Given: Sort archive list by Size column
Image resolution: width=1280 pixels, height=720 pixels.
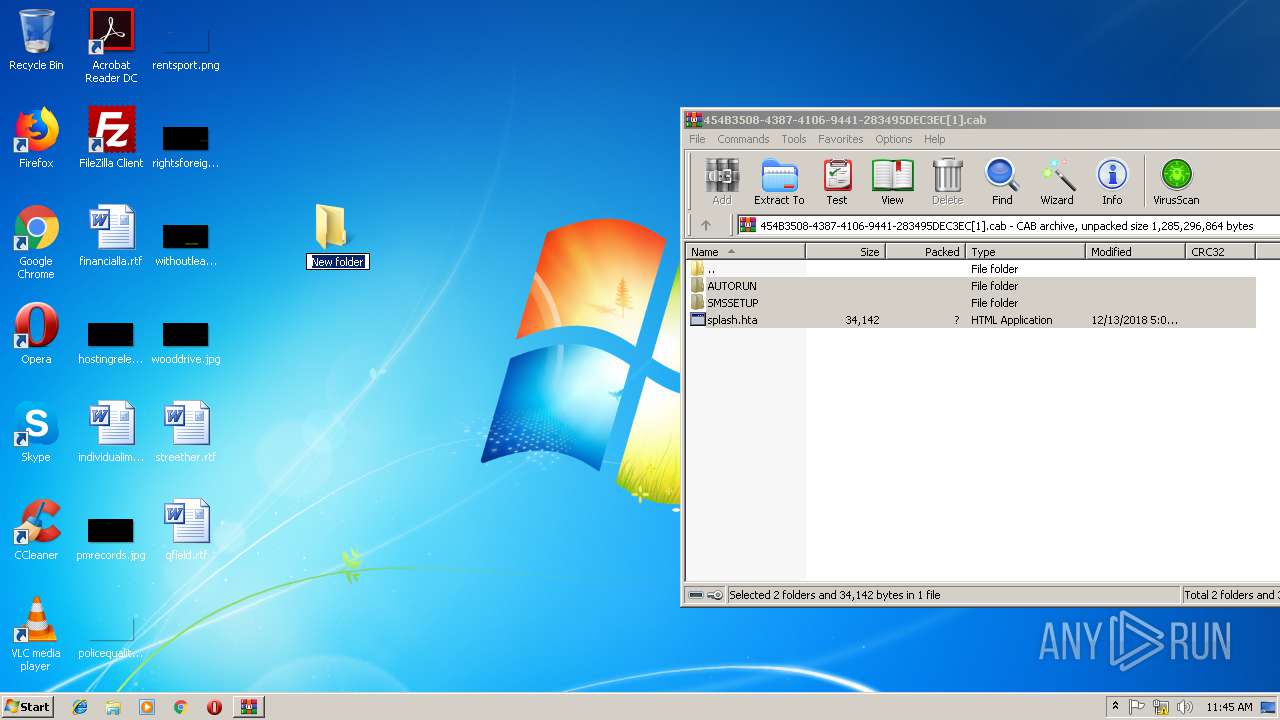Looking at the screenshot, I should point(846,252).
